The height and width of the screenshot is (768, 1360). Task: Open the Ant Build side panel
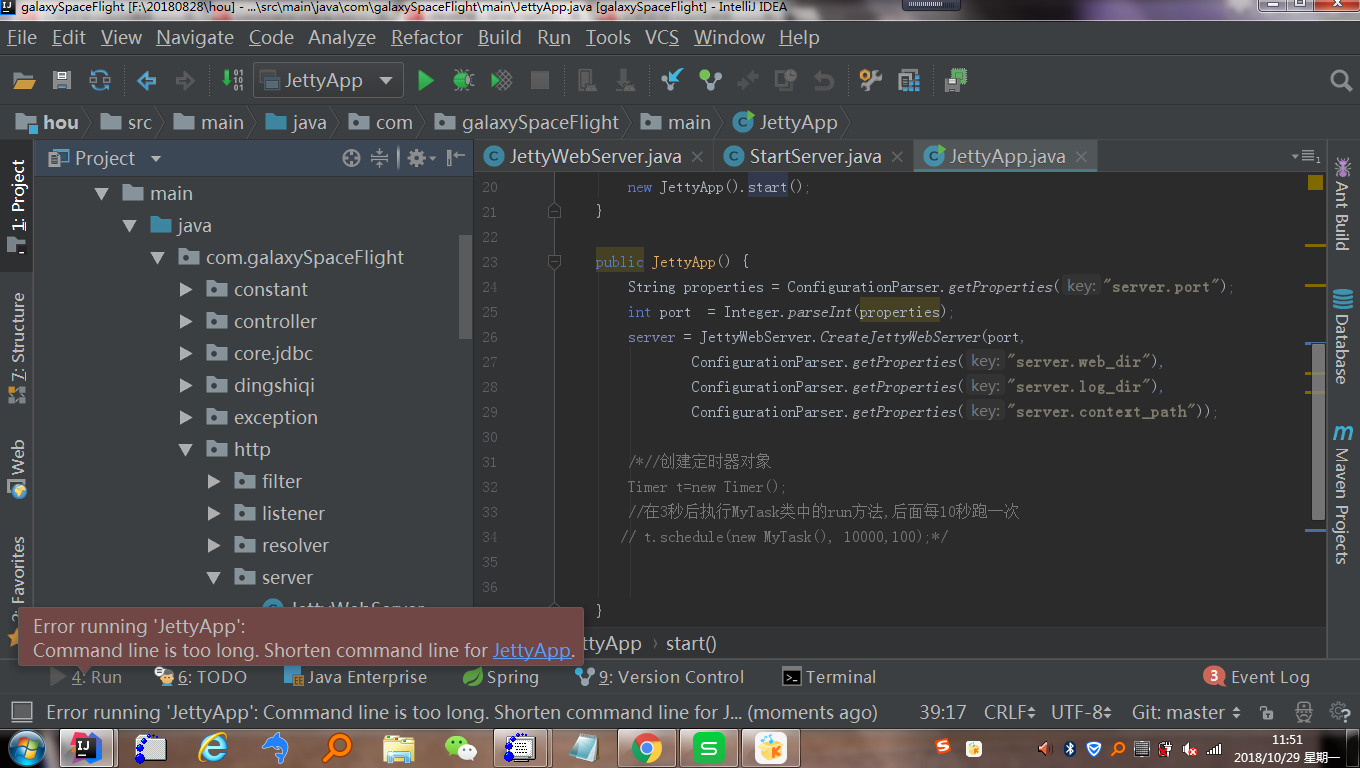tap(1342, 204)
